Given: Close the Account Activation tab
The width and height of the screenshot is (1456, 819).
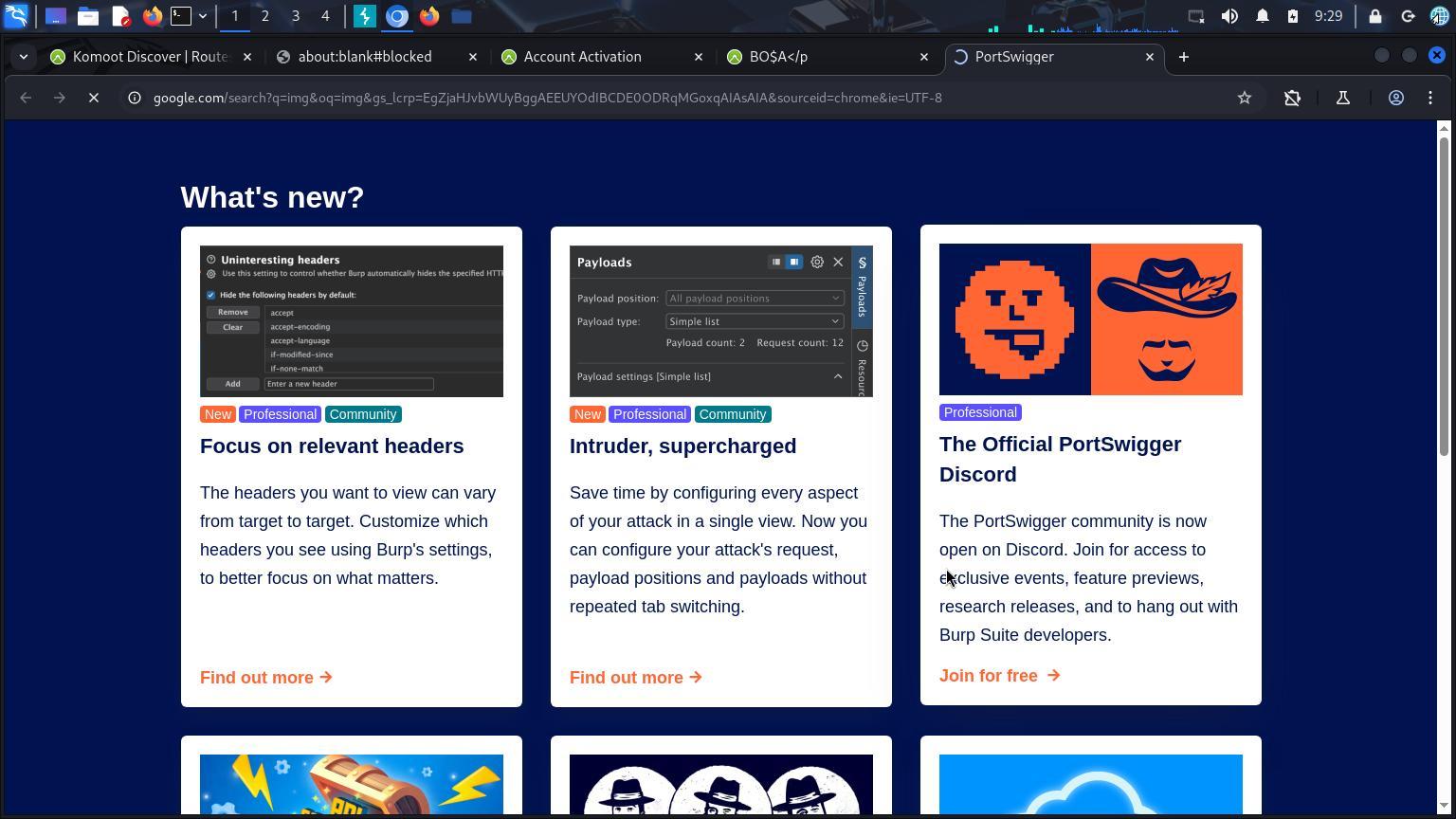Looking at the screenshot, I should tap(699, 57).
